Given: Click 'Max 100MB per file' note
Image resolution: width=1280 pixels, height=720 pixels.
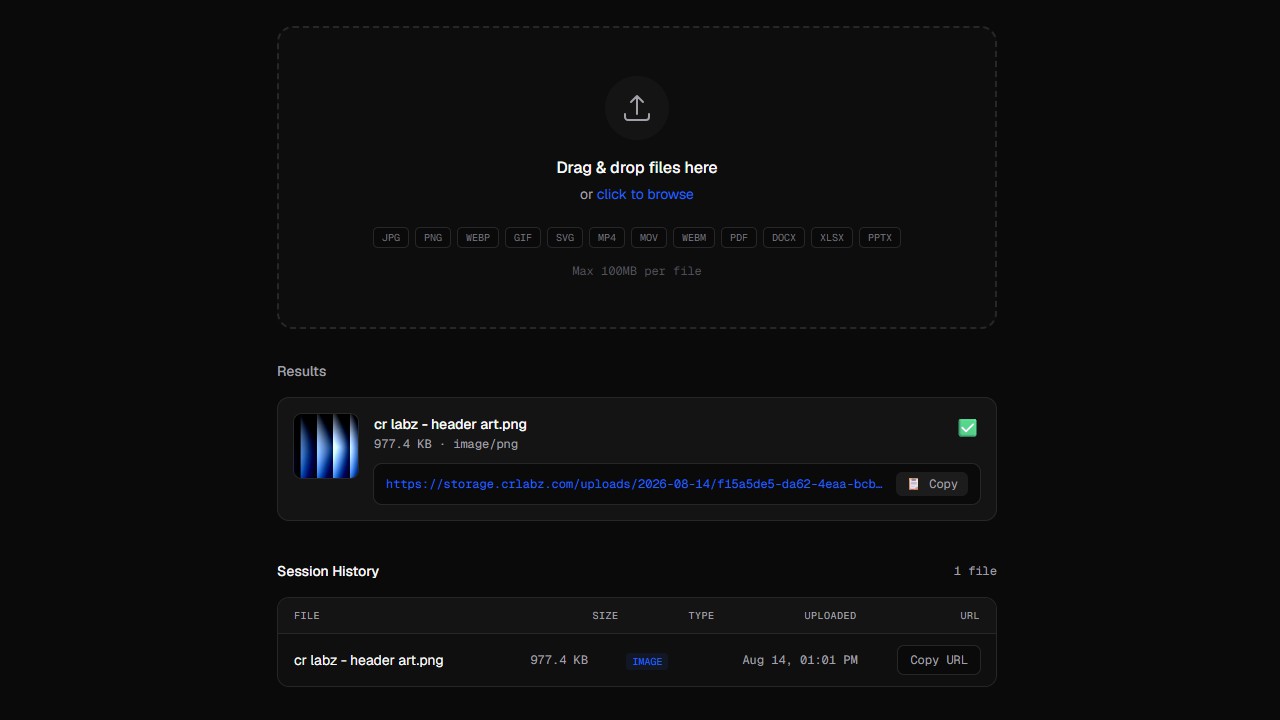Looking at the screenshot, I should point(637,271).
